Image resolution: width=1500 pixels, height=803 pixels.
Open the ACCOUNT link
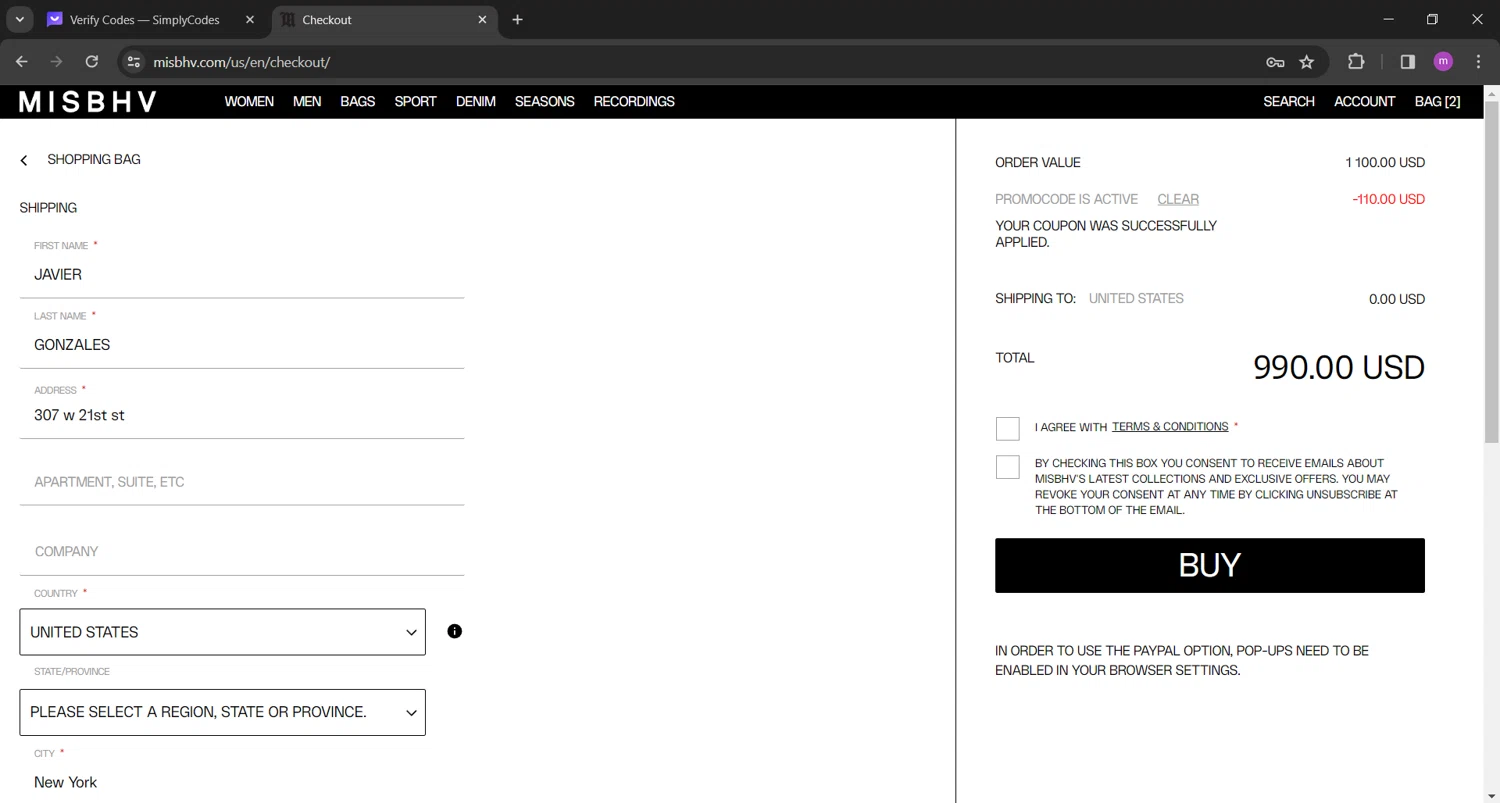click(x=1364, y=101)
